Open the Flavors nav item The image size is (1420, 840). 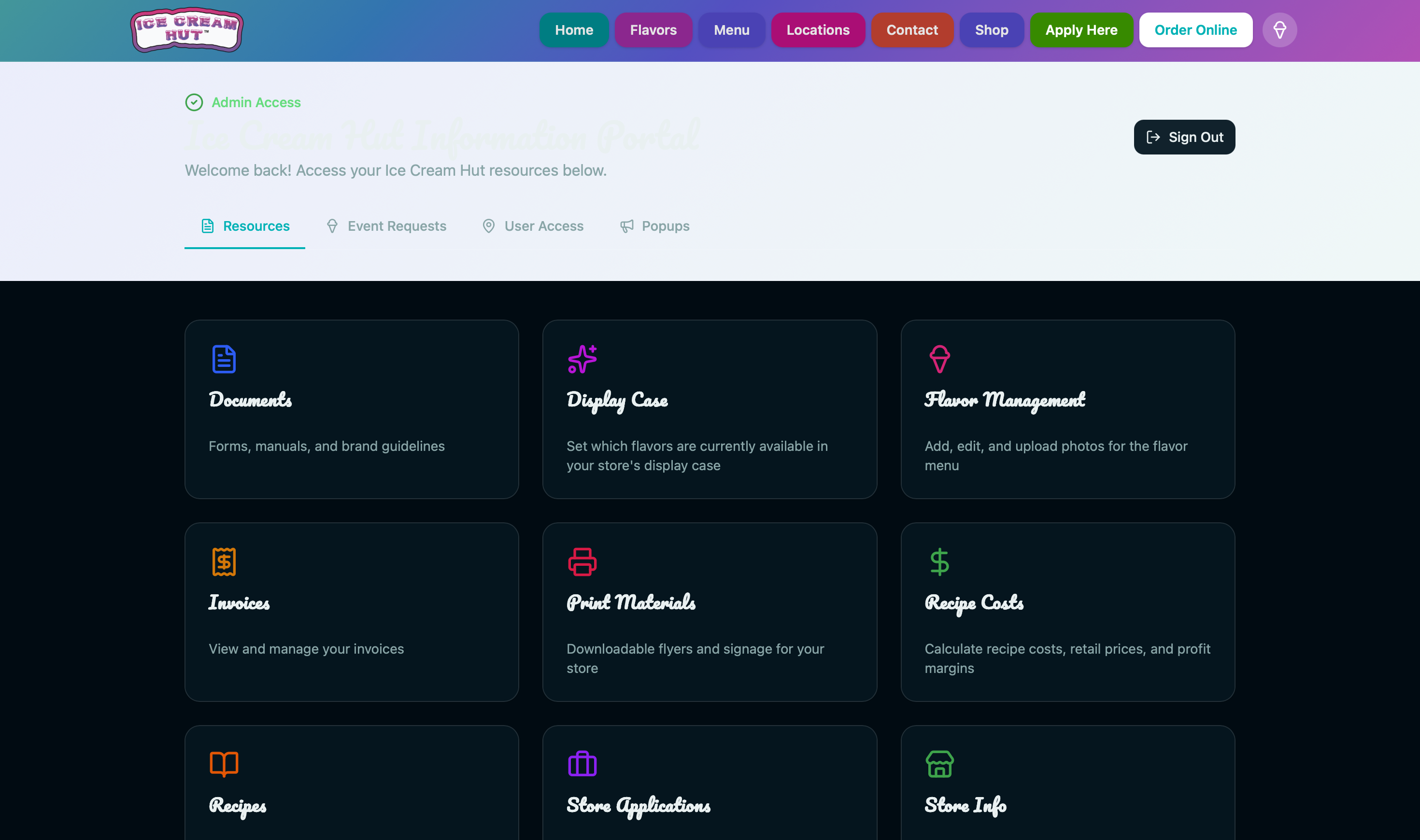(x=653, y=30)
